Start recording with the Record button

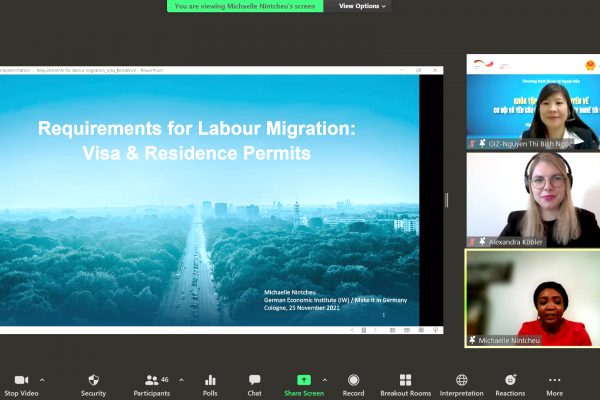353,380
